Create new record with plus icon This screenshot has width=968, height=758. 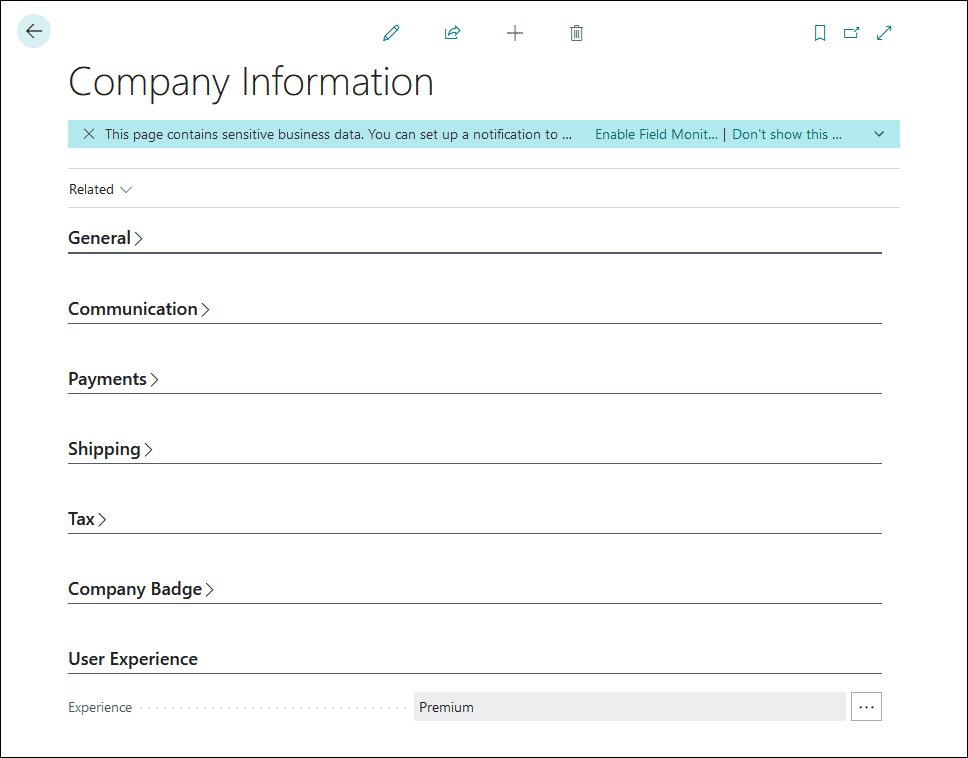pos(515,33)
